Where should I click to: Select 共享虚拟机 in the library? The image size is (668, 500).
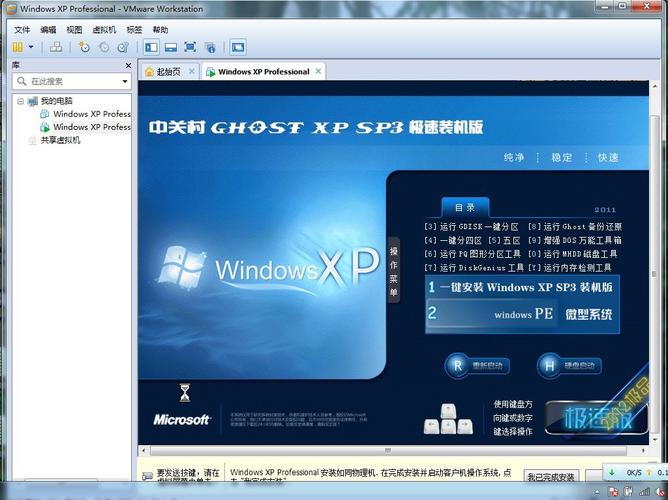coord(60,140)
